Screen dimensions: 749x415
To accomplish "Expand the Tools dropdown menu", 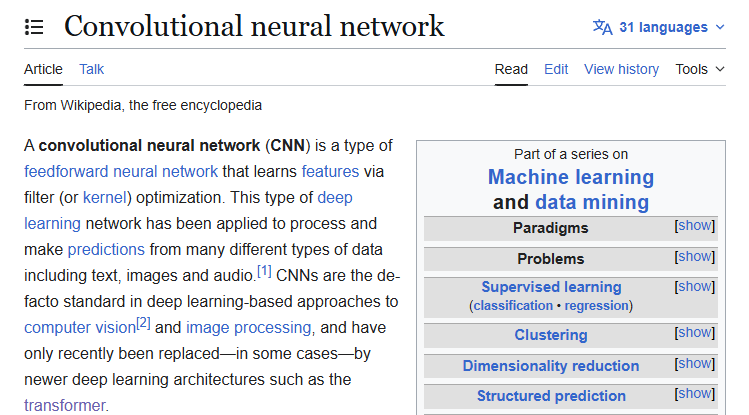I will [699, 69].
